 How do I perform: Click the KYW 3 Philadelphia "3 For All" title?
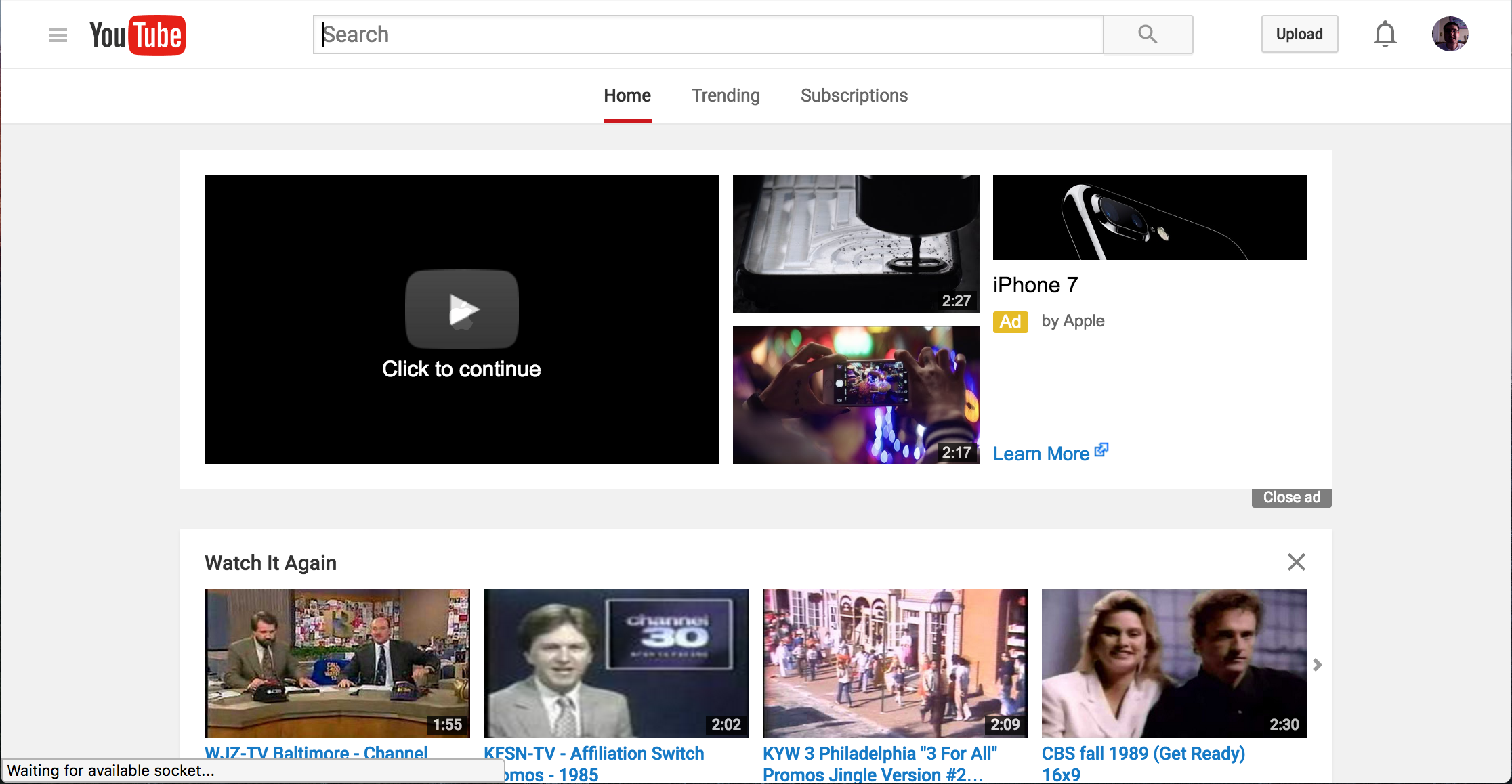pyautogui.click(x=880, y=764)
